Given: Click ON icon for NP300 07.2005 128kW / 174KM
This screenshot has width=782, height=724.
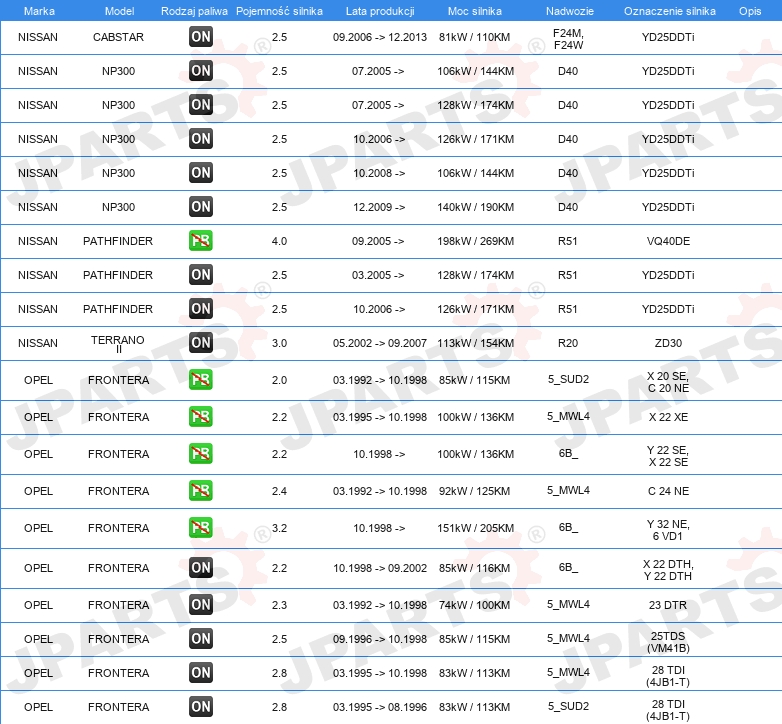Looking at the screenshot, I should 201,104.
